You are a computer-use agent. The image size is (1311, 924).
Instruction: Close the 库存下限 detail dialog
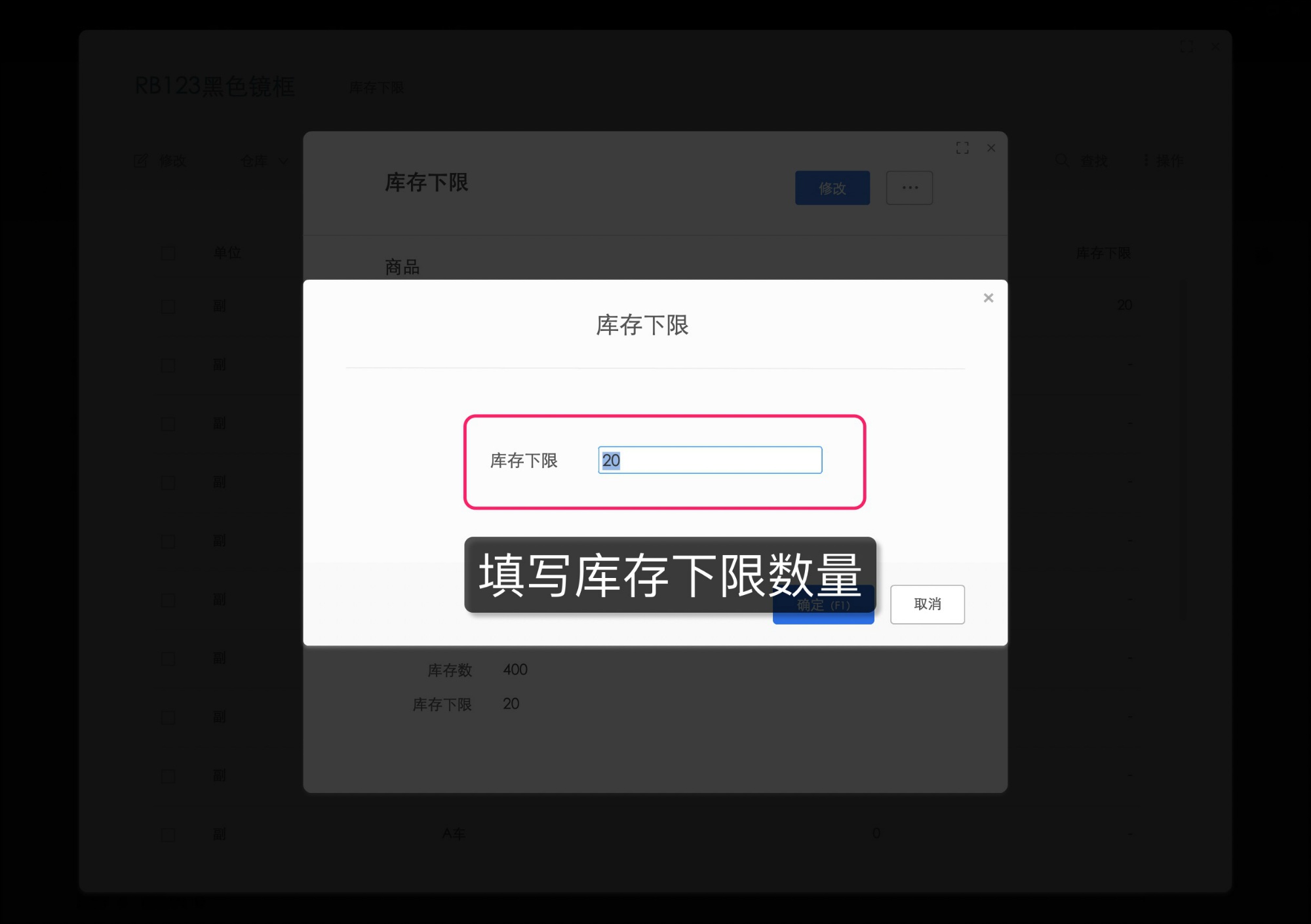click(990, 148)
